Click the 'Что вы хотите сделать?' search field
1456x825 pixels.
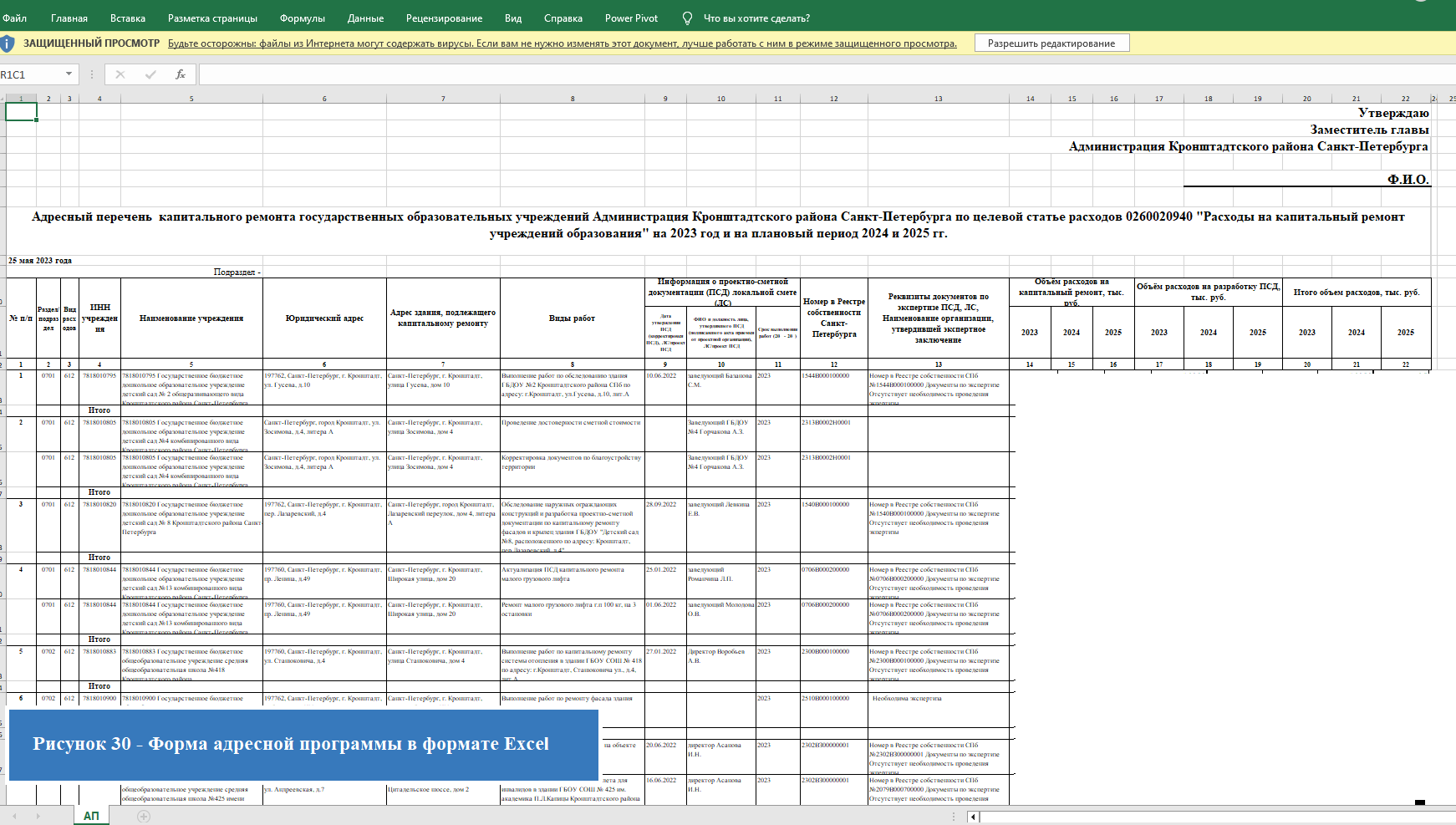coord(756,18)
